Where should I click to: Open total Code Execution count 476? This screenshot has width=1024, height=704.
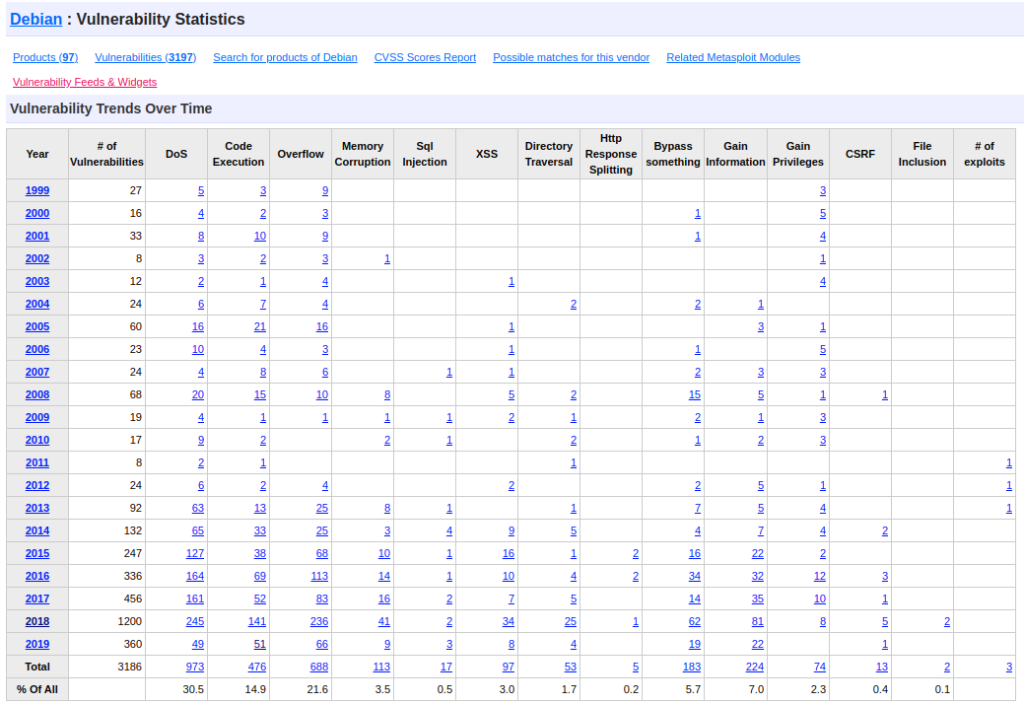(256, 667)
